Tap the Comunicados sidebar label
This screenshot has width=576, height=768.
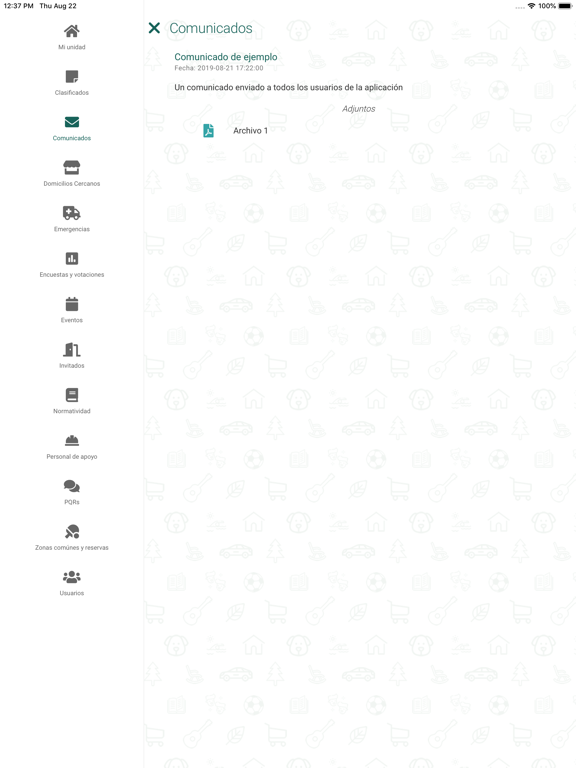coord(72,138)
